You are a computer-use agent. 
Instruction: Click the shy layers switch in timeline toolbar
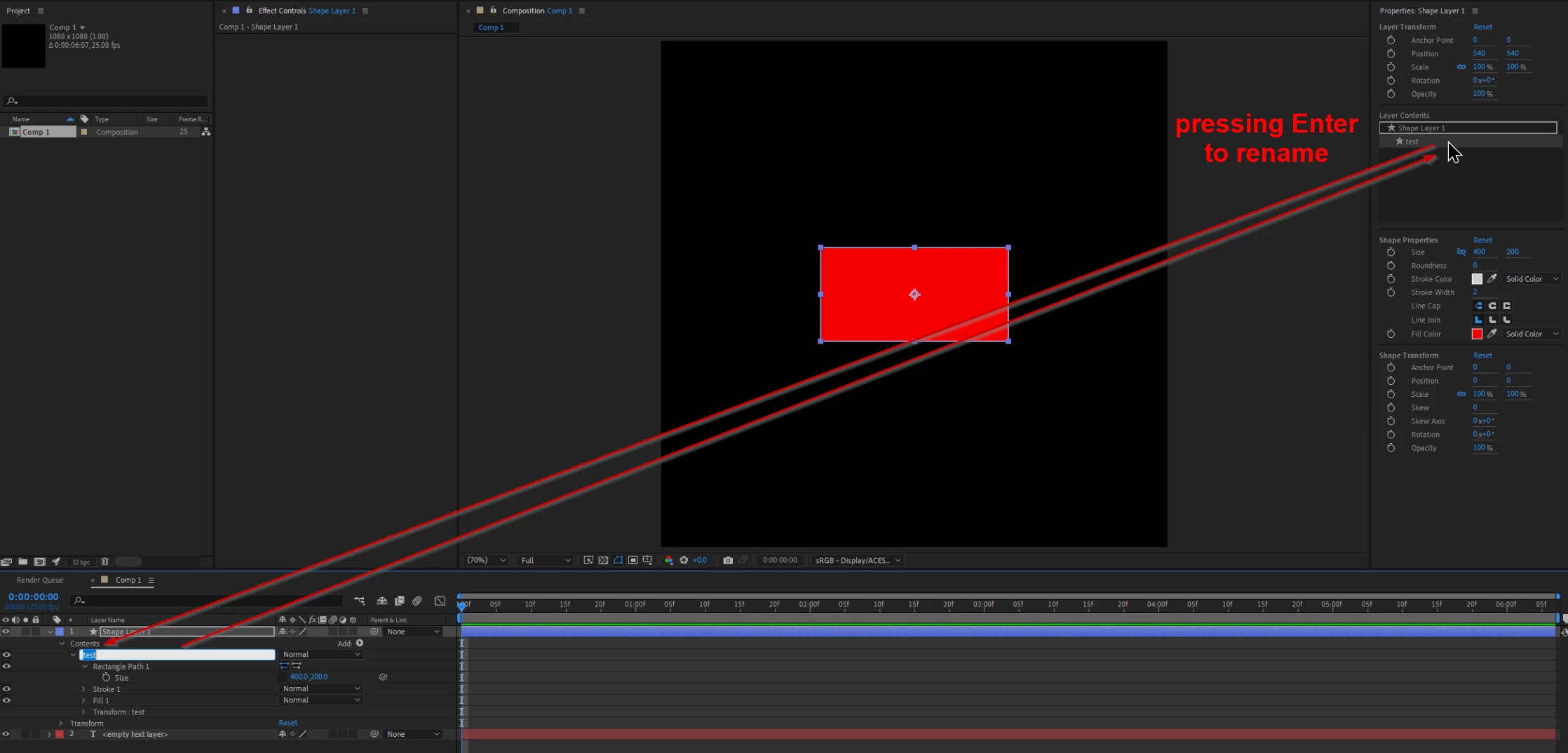pyautogui.click(x=382, y=601)
